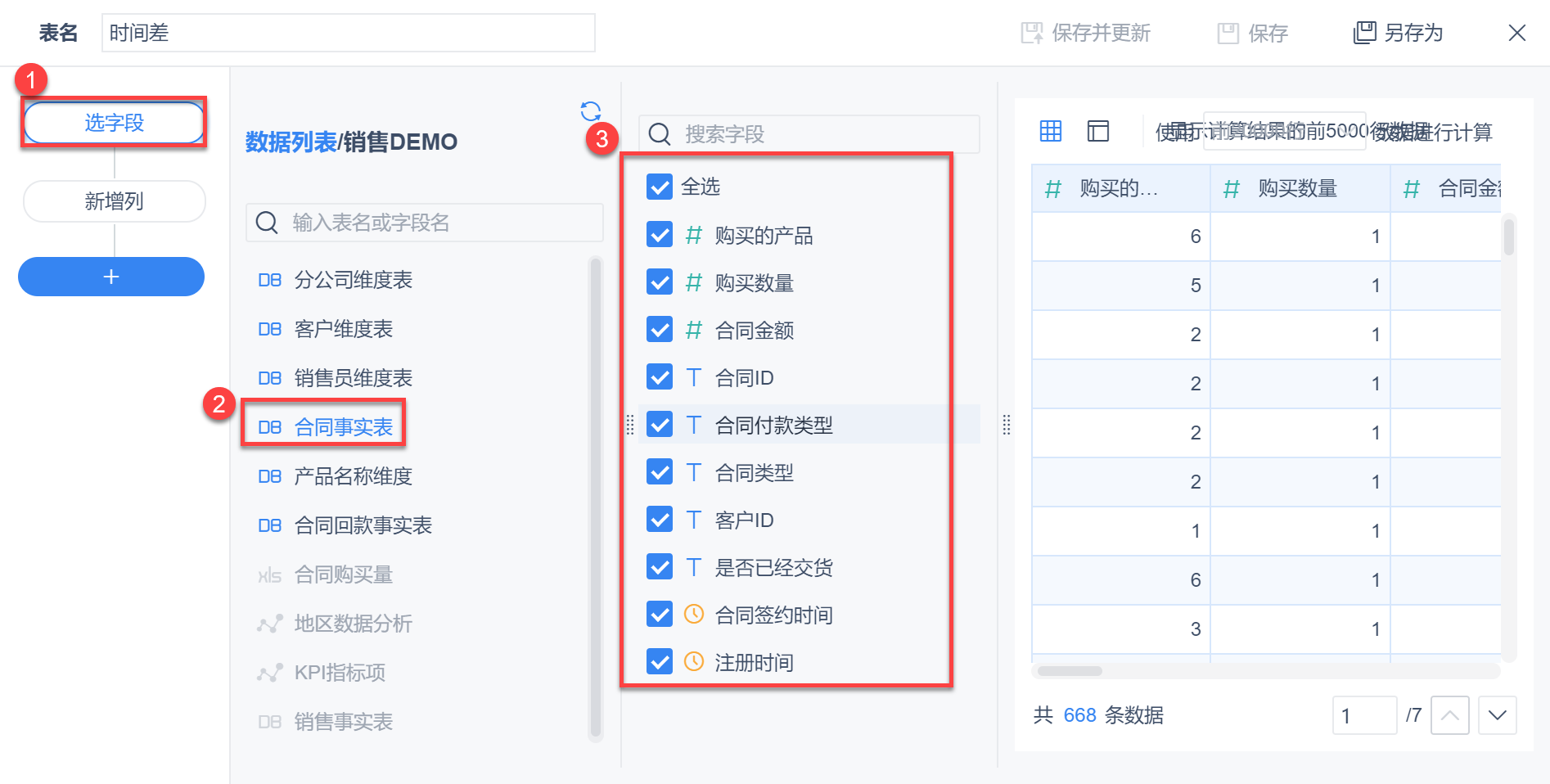Screen dimensions: 1550x784
Task: Click the 数据列表 breadcrumb link
Action: coord(291,142)
